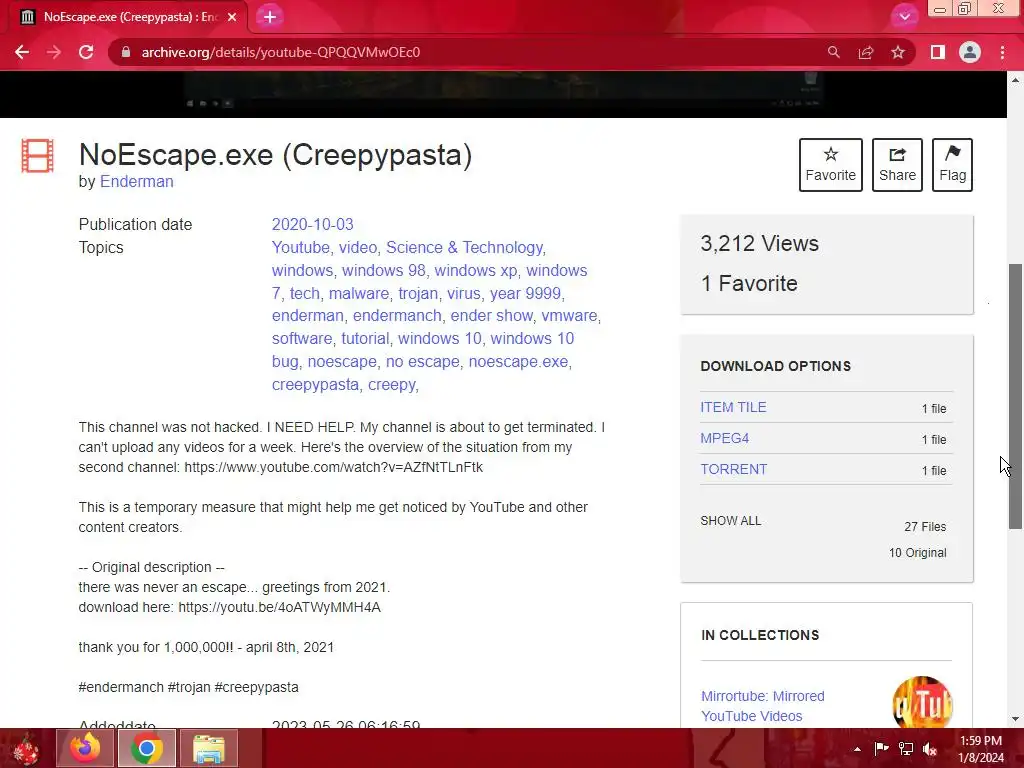1024x768 pixels.
Task: Open the malware topic link
Action: coord(359,293)
